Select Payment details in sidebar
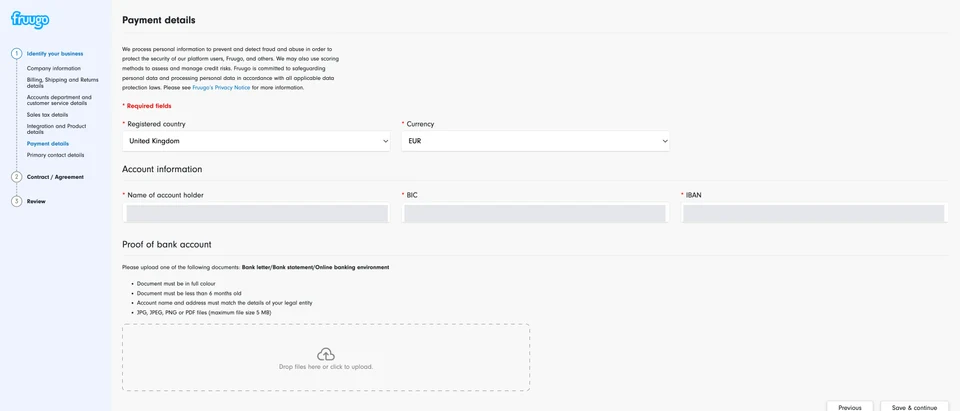This screenshot has height=411, width=960. [x=48, y=144]
